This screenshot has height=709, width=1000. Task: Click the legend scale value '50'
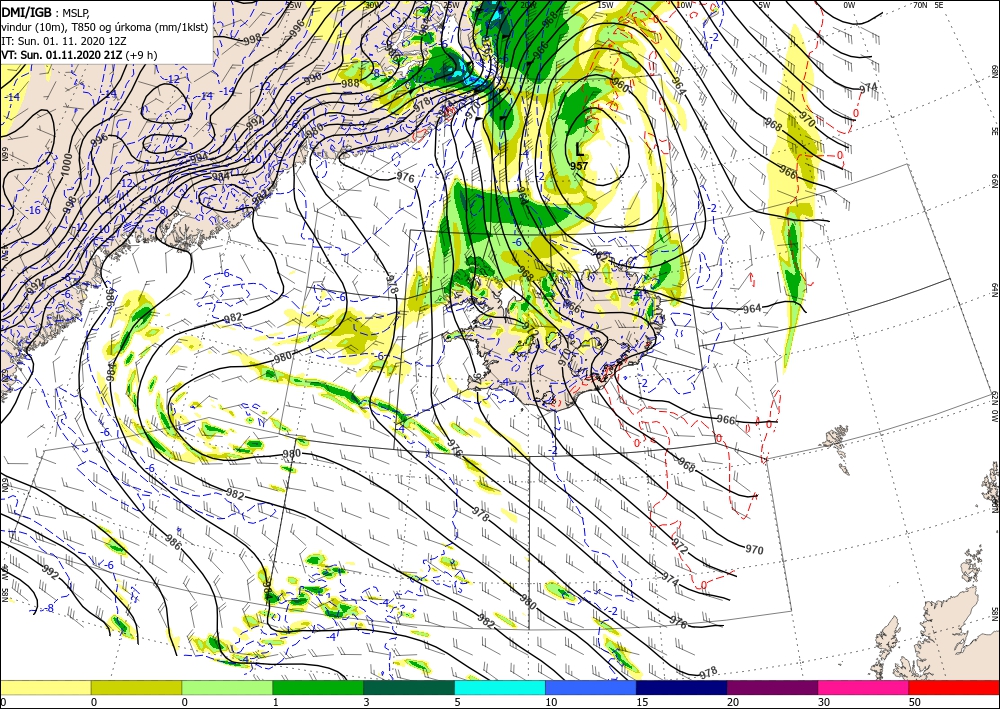click(915, 702)
